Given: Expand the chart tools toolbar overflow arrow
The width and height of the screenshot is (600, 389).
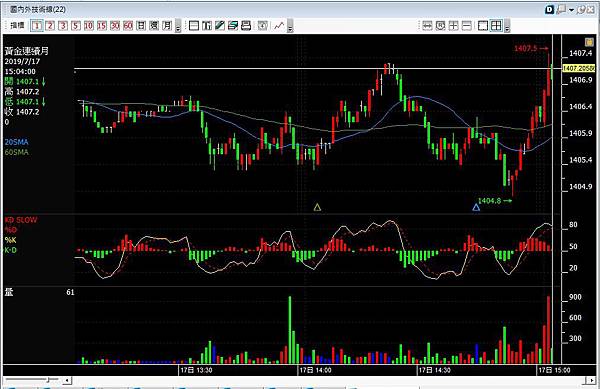Looking at the screenshot, I should click(x=290, y=27).
